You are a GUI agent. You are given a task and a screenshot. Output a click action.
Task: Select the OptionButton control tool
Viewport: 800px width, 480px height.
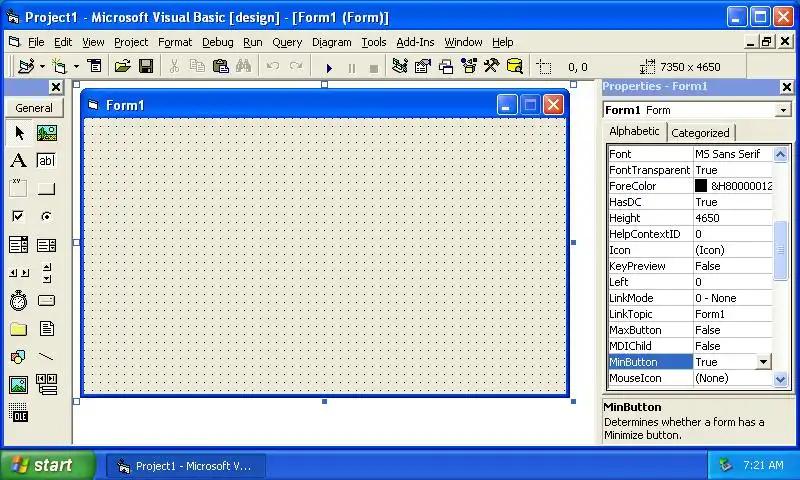tap(47, 216)
